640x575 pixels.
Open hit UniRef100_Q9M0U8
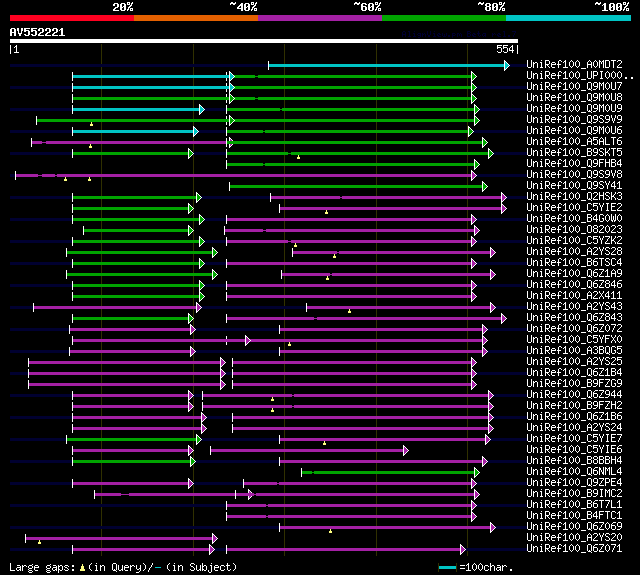coord(574,98)
